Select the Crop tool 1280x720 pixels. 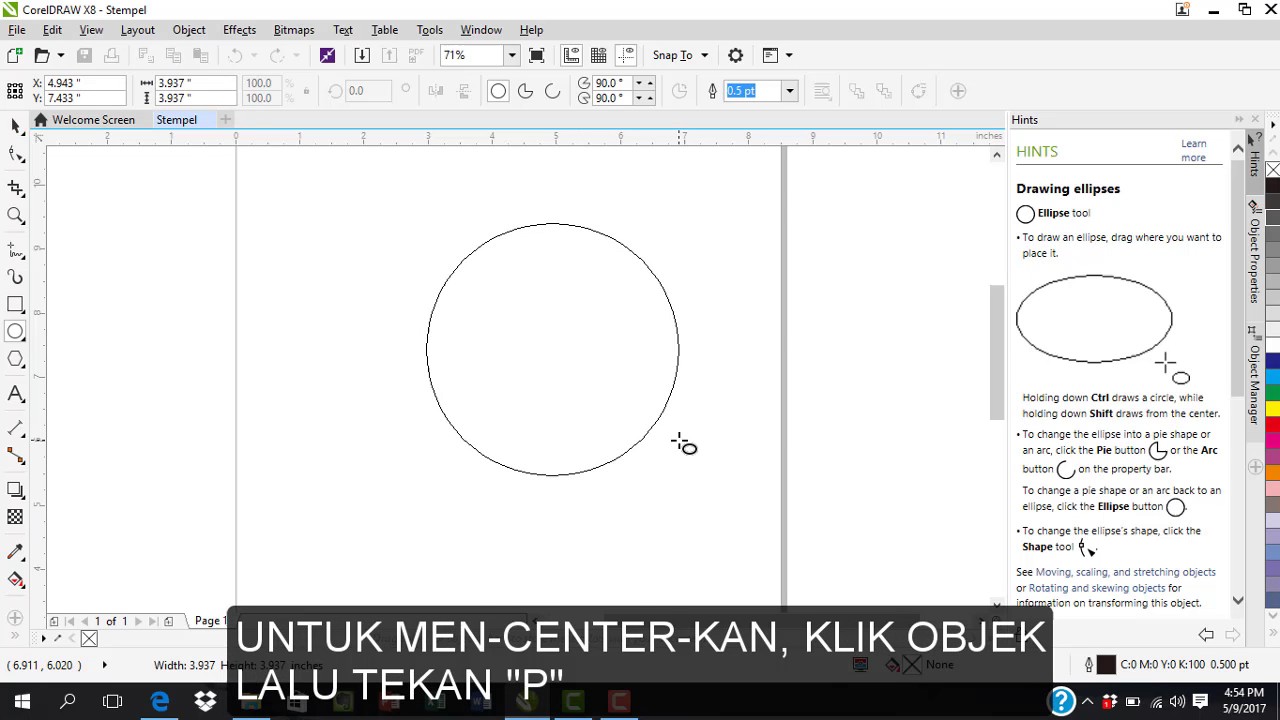pyautogui.click(x=15, y=187)
